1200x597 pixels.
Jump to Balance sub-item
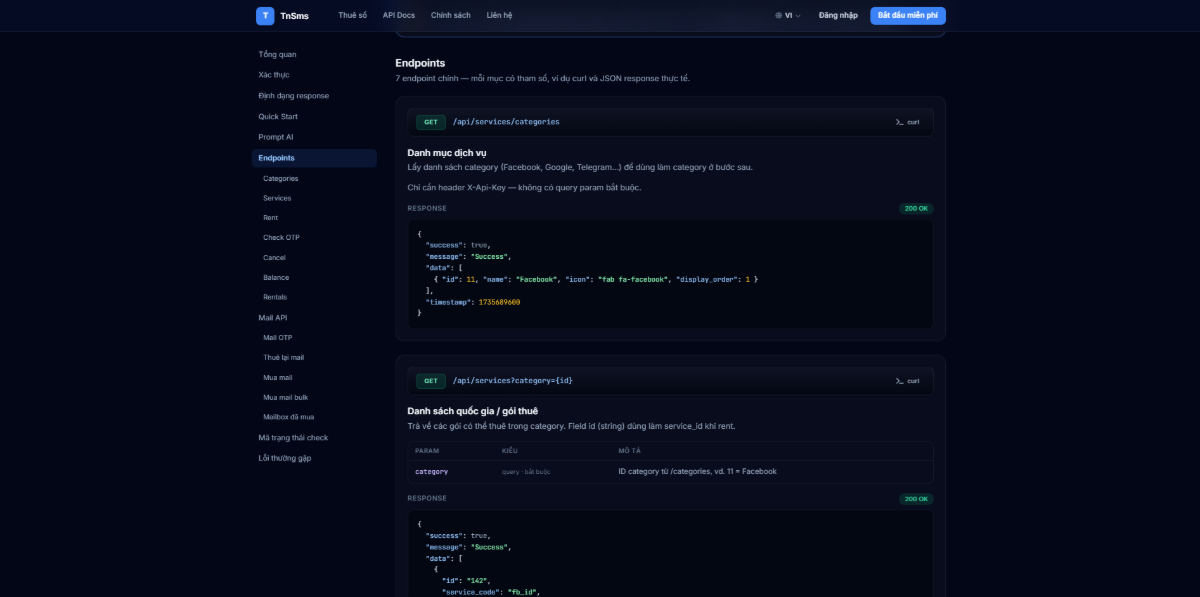click(x=276, y=277)
